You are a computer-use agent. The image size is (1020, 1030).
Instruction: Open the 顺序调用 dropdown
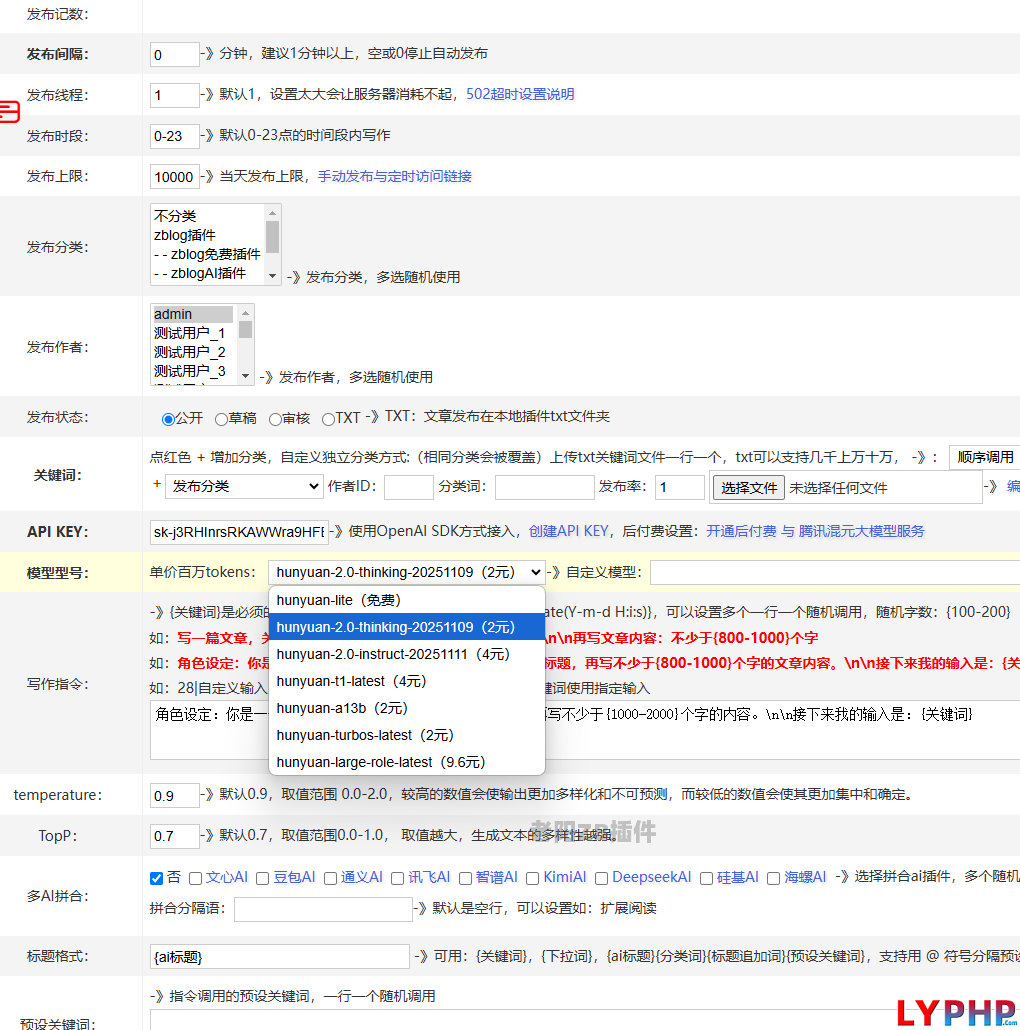point(984,457)
